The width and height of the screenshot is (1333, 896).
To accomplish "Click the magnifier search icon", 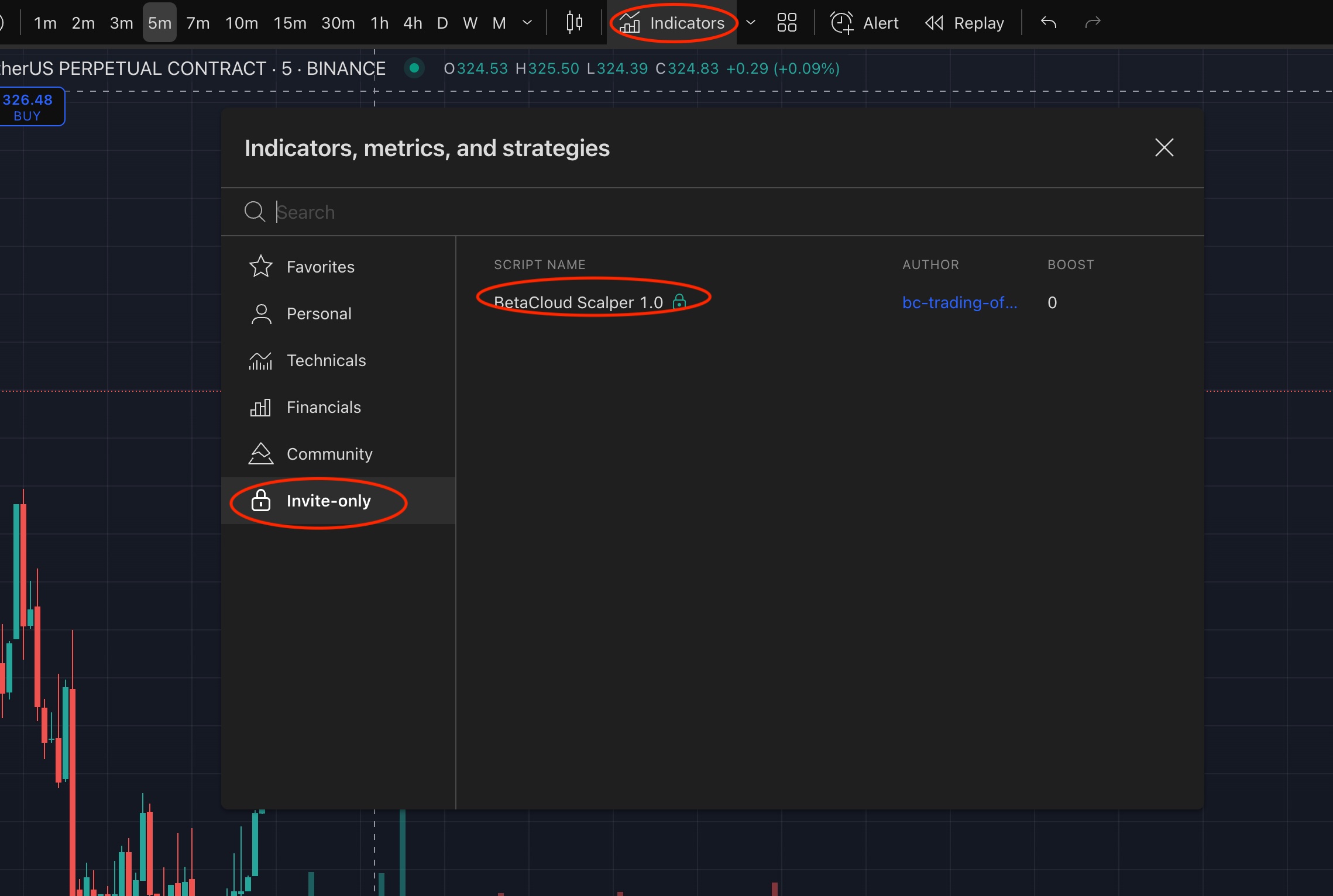I will [x=255, y=211].
